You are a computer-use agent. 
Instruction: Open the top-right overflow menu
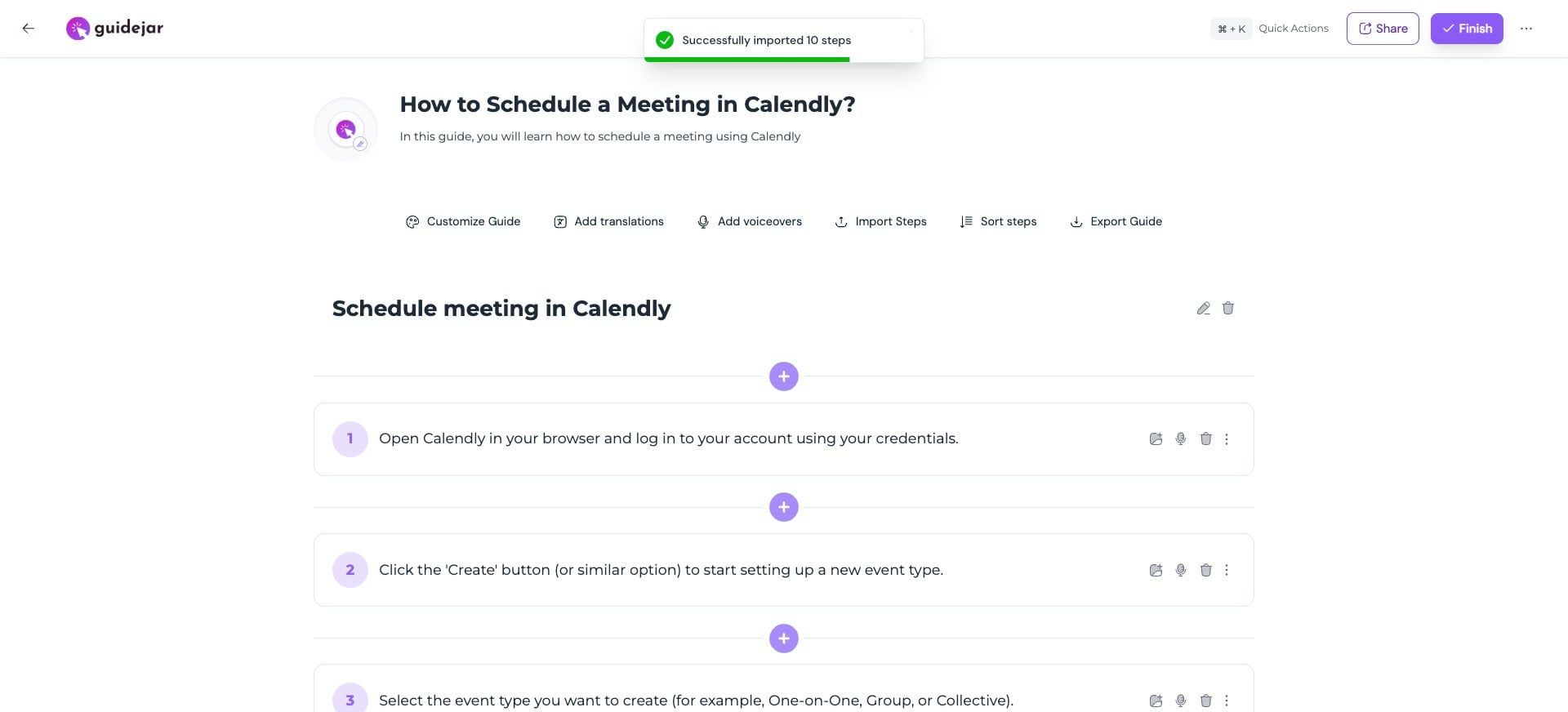click(x=1526, y=28)
